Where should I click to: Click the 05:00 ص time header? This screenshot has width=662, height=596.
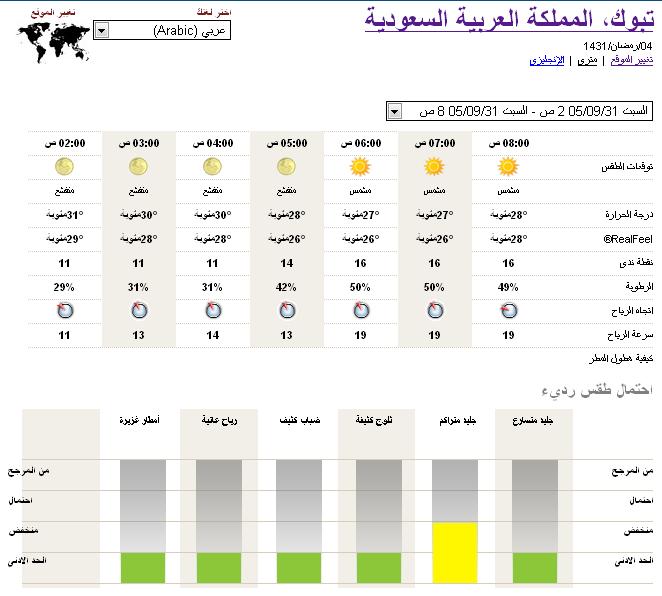[x=287, y=144]
